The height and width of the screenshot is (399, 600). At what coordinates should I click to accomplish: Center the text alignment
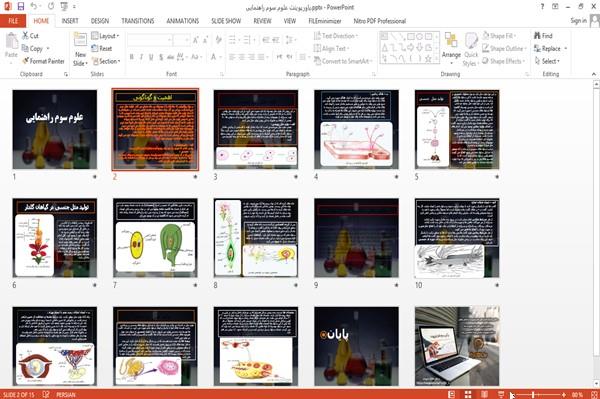pyautogui.click(x=242, y=57)
